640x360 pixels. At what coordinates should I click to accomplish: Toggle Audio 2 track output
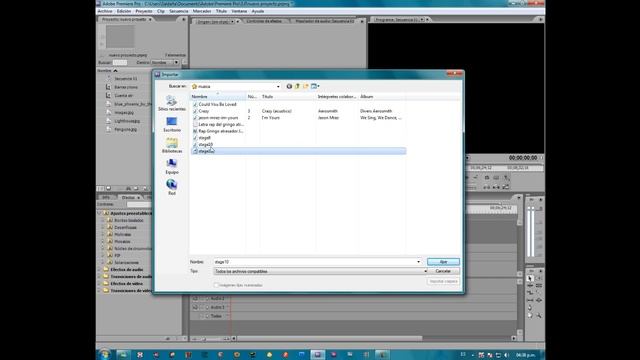coord(195,299)
